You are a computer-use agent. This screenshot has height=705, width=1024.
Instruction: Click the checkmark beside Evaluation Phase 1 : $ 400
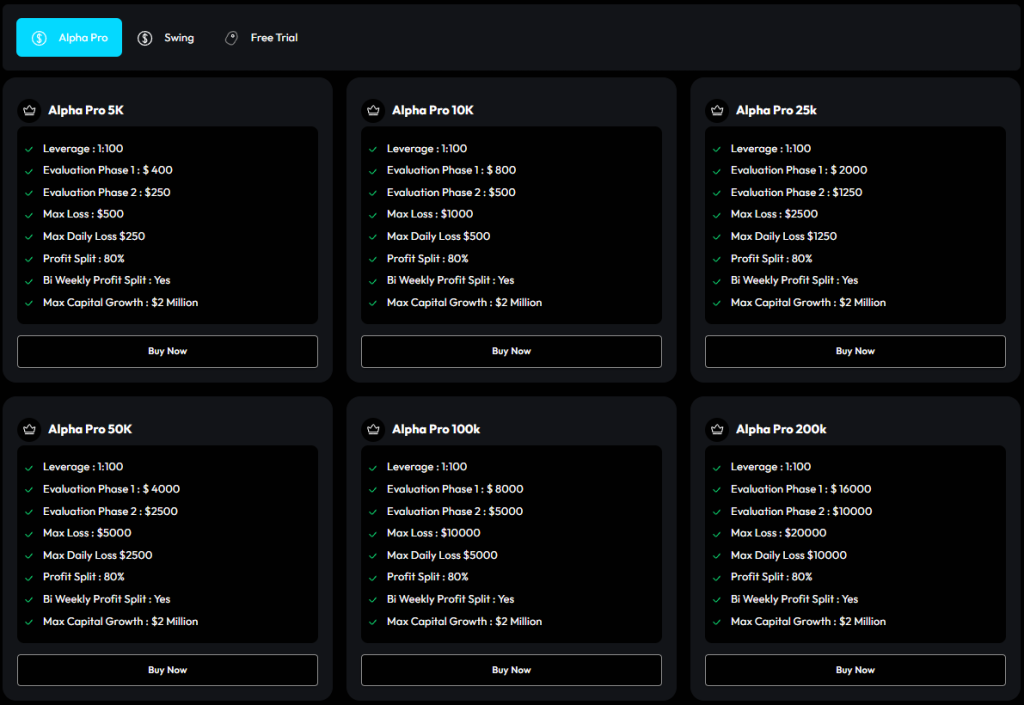[29, 171]
